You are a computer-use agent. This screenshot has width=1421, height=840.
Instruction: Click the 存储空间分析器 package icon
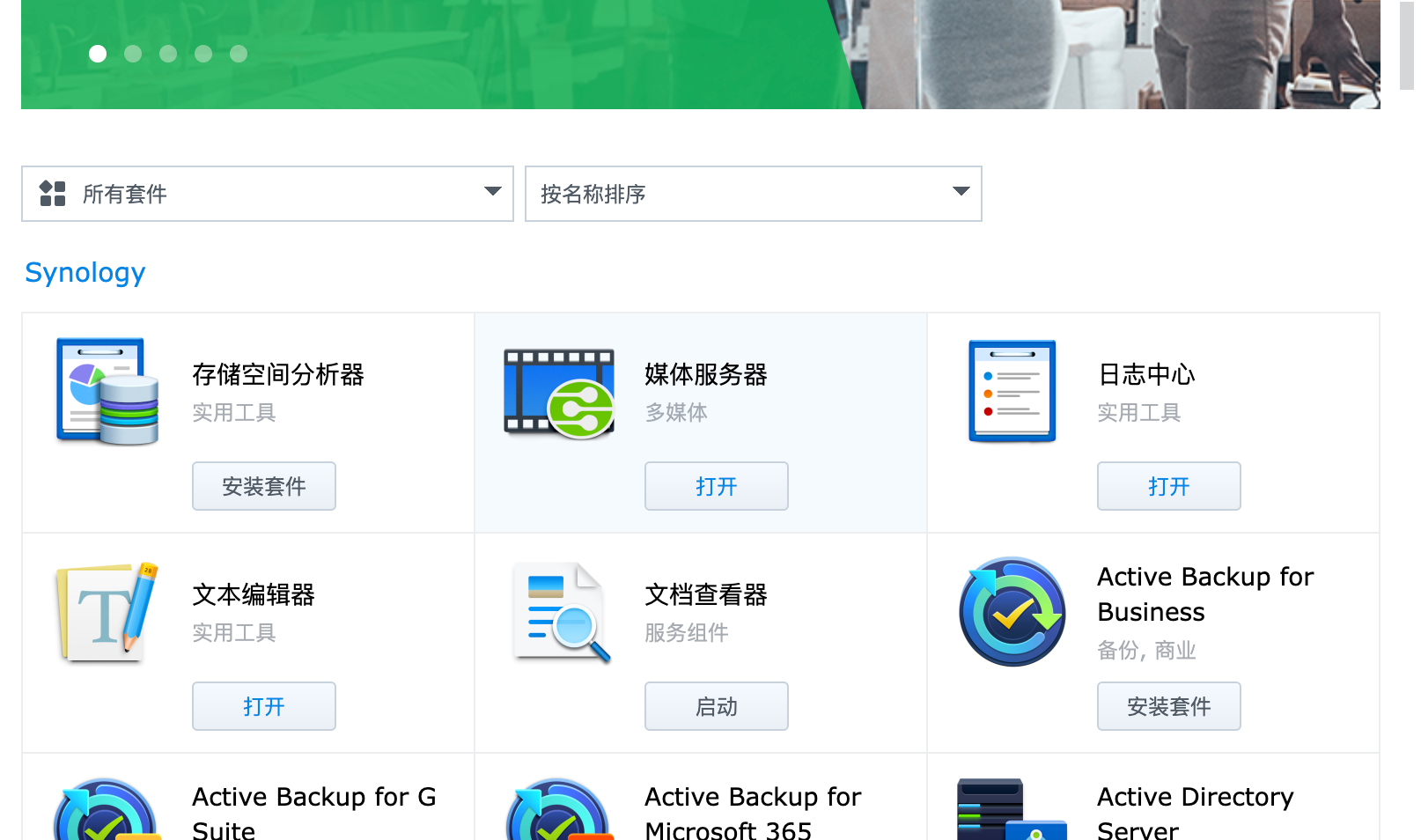pos(107,391)
